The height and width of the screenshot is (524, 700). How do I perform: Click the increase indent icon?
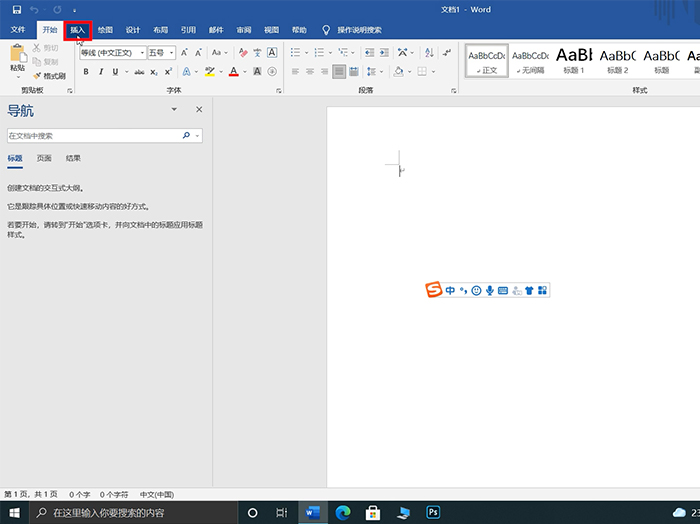(x=384, y=53)
